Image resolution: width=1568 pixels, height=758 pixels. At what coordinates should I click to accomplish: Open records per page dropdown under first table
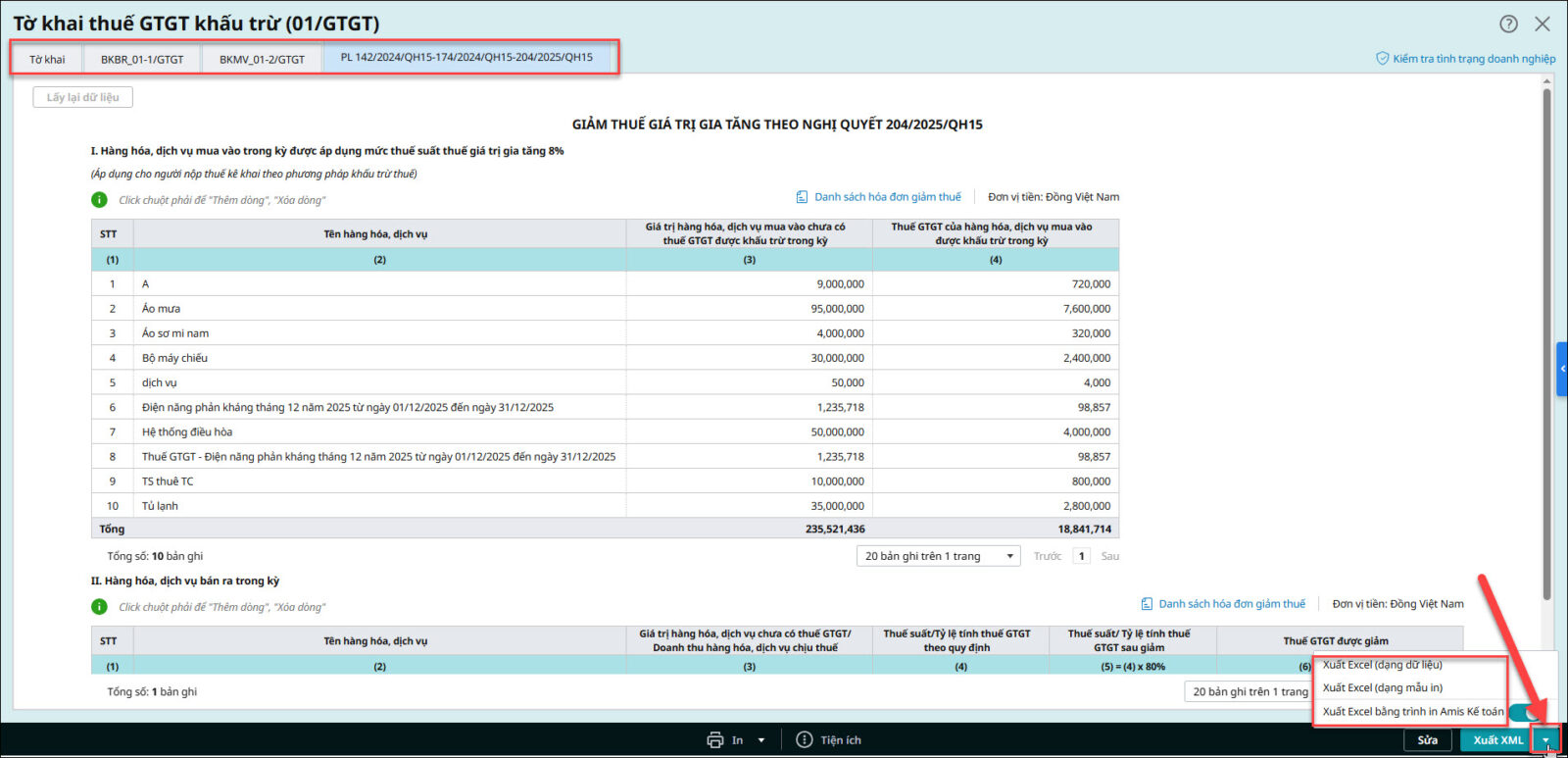pos(938,556)
